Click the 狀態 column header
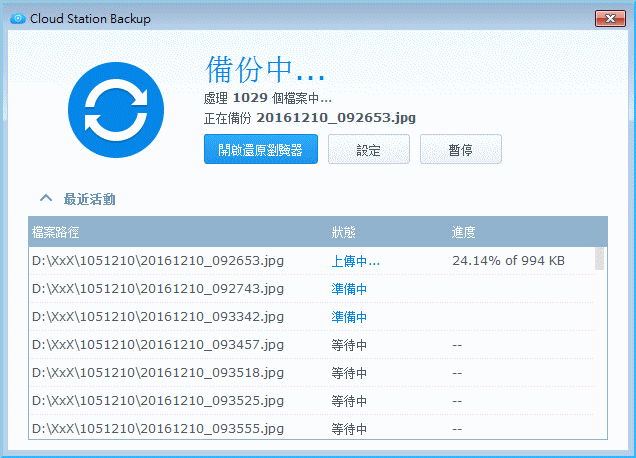 tap(344, 232)
